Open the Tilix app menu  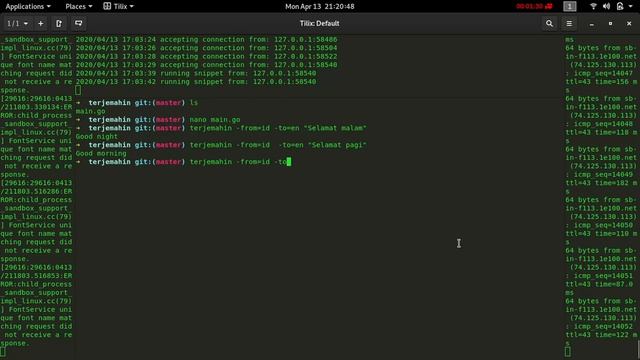pyautogui.click(x=118, y=7)
